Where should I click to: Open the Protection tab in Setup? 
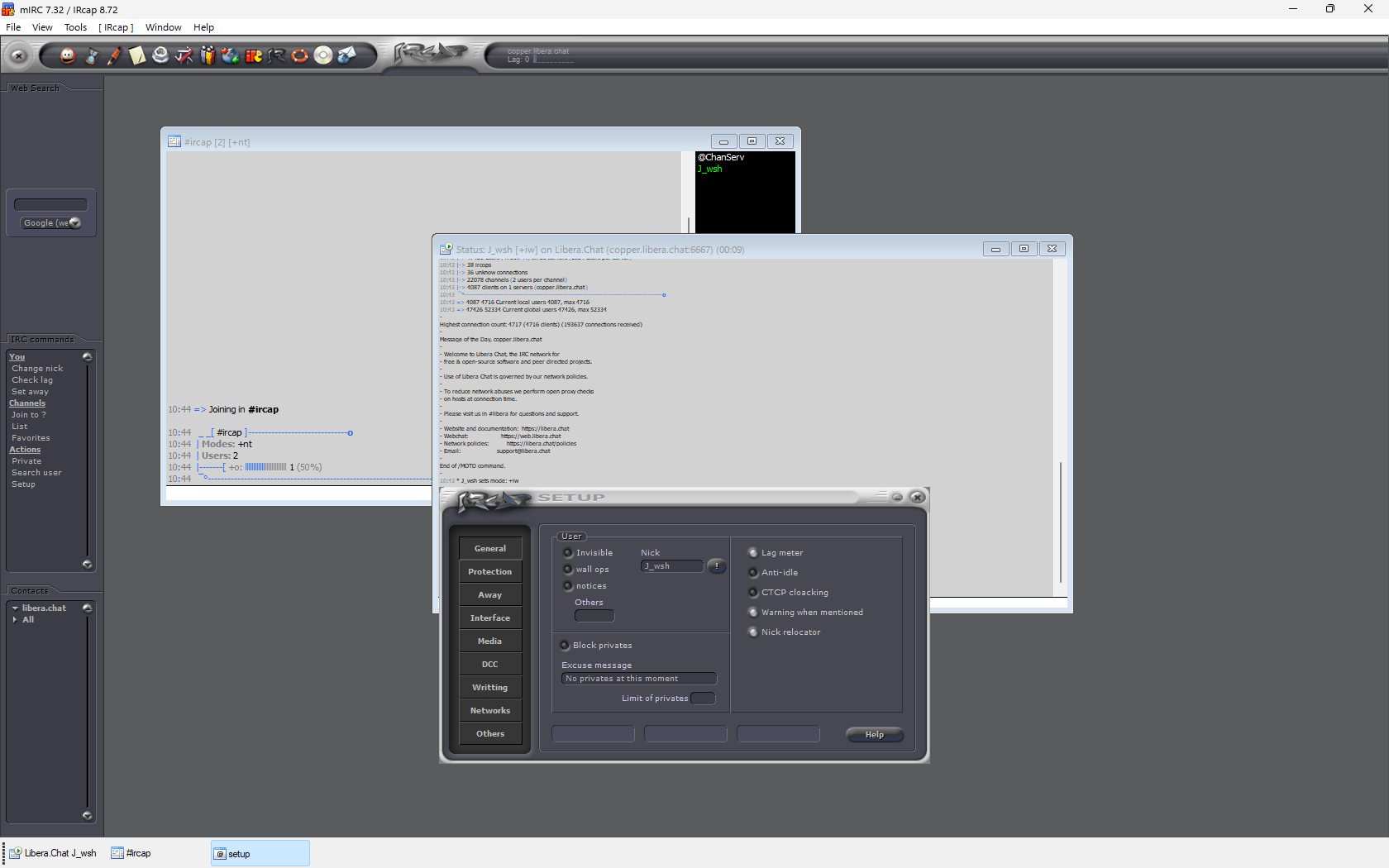(x=490, y=572)
